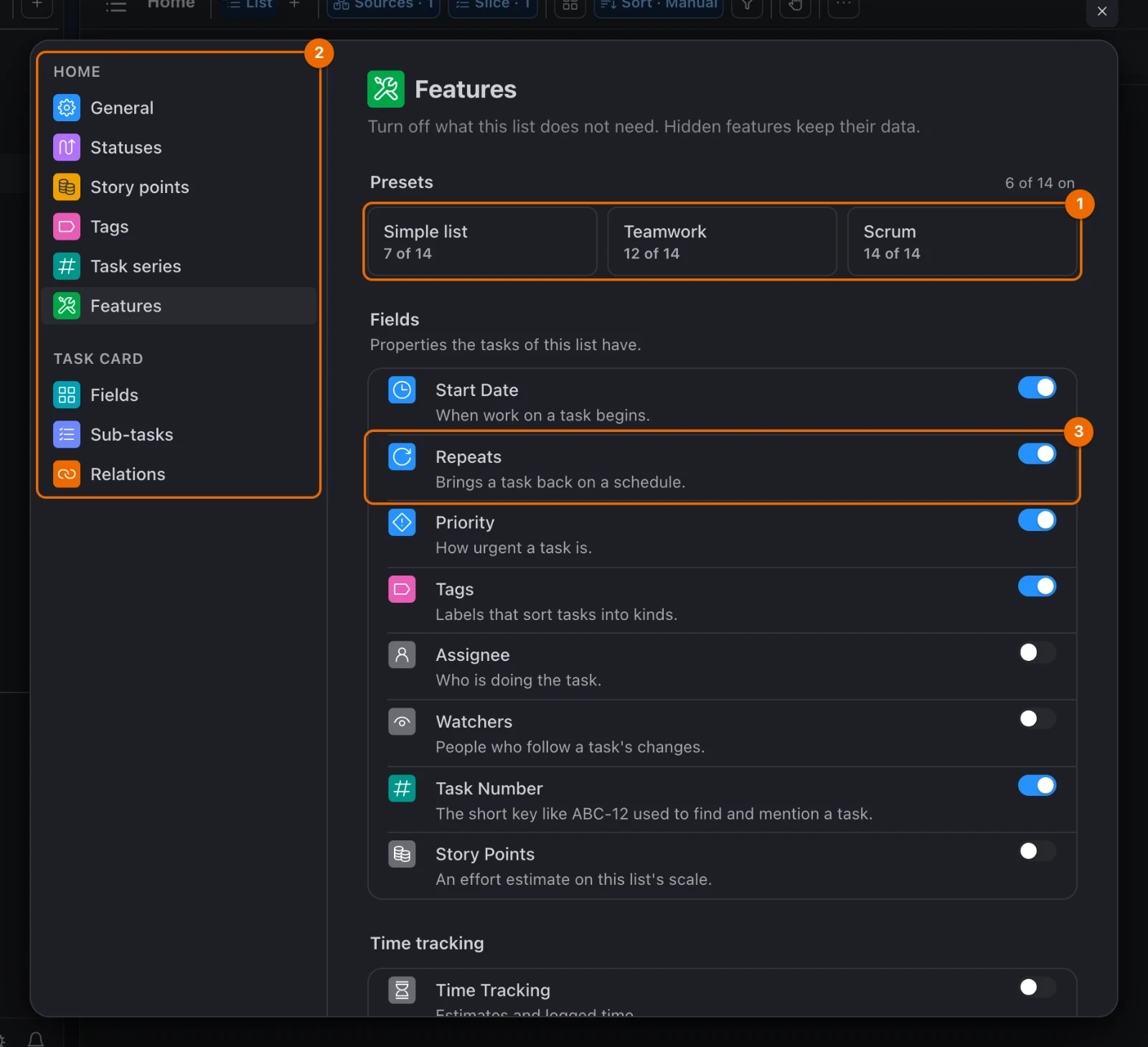Click the "6 of 14 on" counter text
1148x1047 pixels.
click(x=1040, y=183)
